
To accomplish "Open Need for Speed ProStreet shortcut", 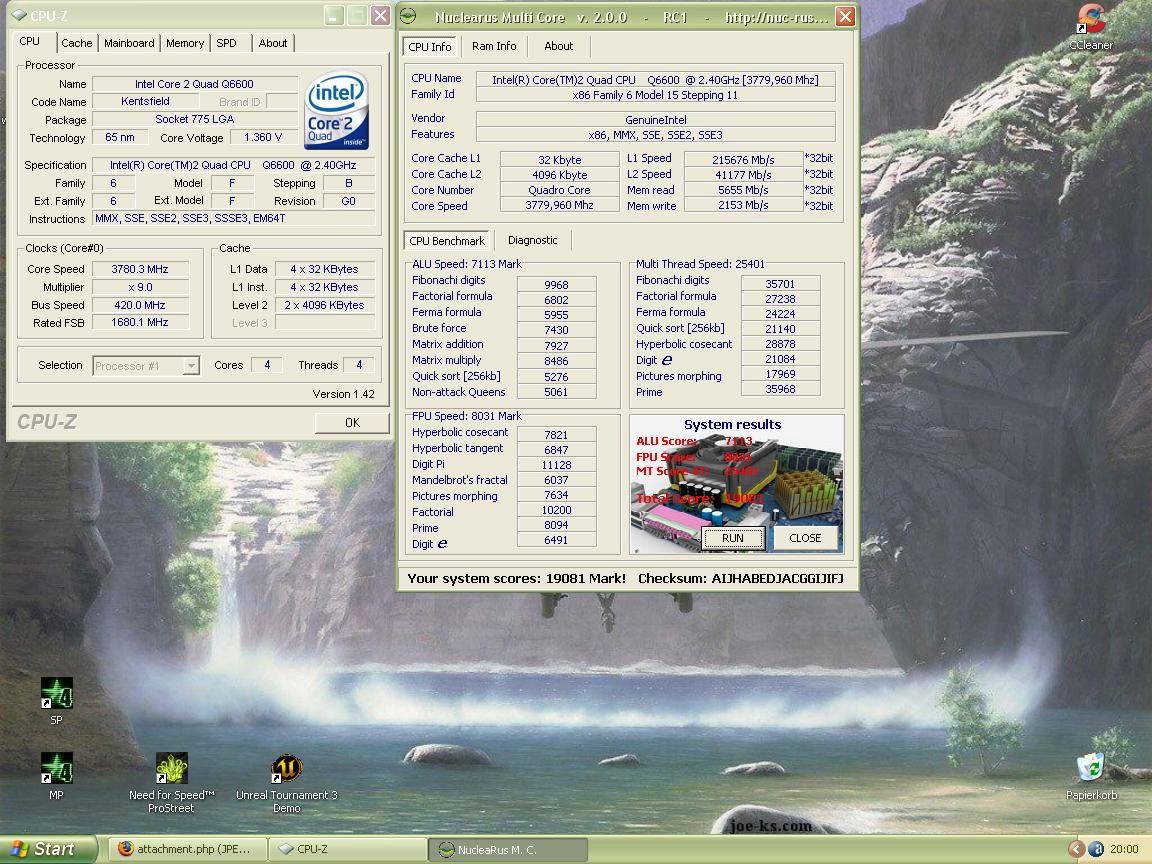I will [x=171, y=783].
